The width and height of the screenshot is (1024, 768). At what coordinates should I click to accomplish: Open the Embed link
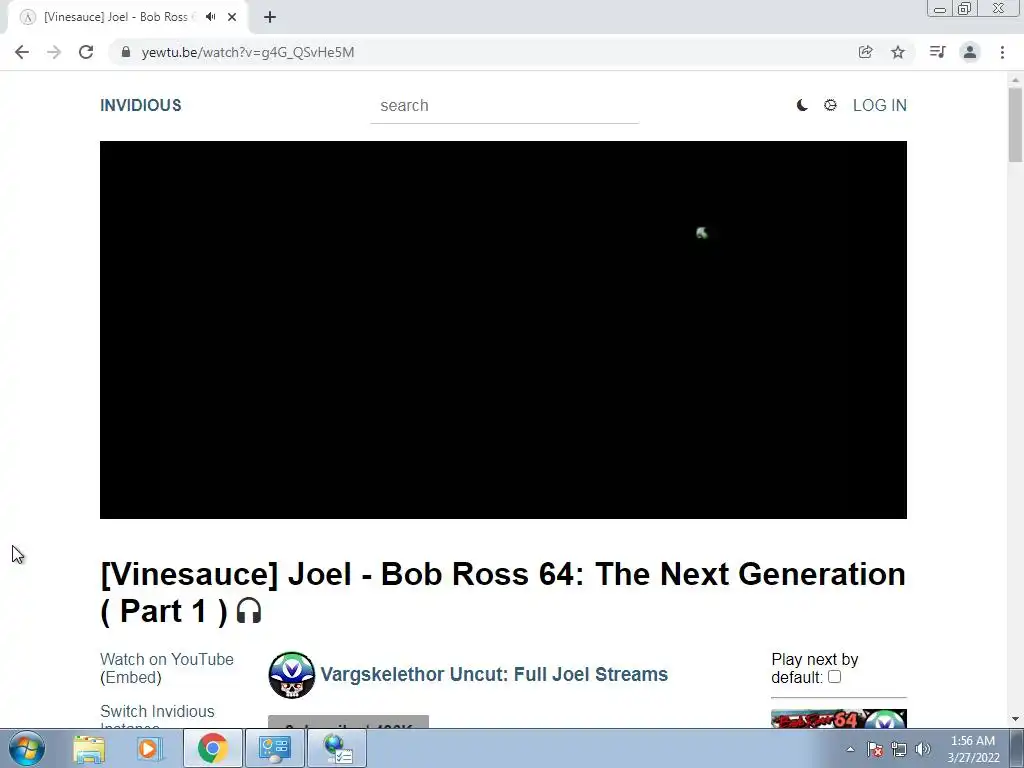coord(131,677)
